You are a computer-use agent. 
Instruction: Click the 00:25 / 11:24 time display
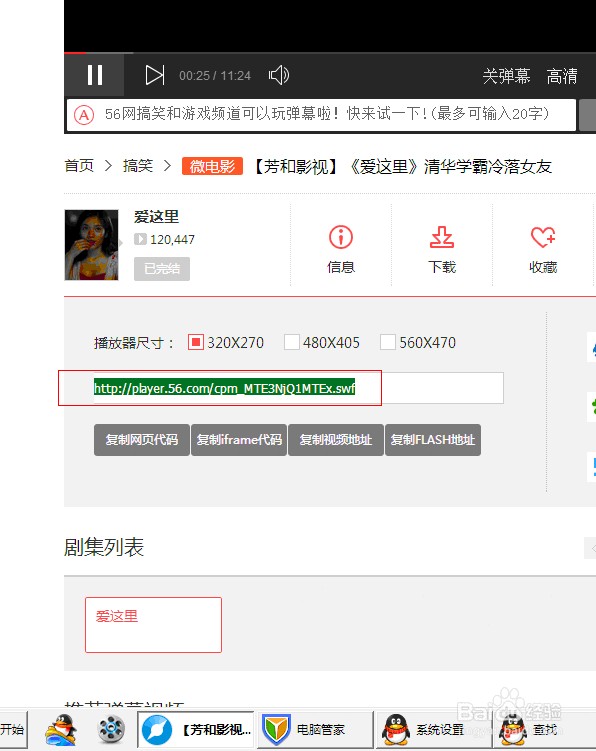tap(215, 76)
